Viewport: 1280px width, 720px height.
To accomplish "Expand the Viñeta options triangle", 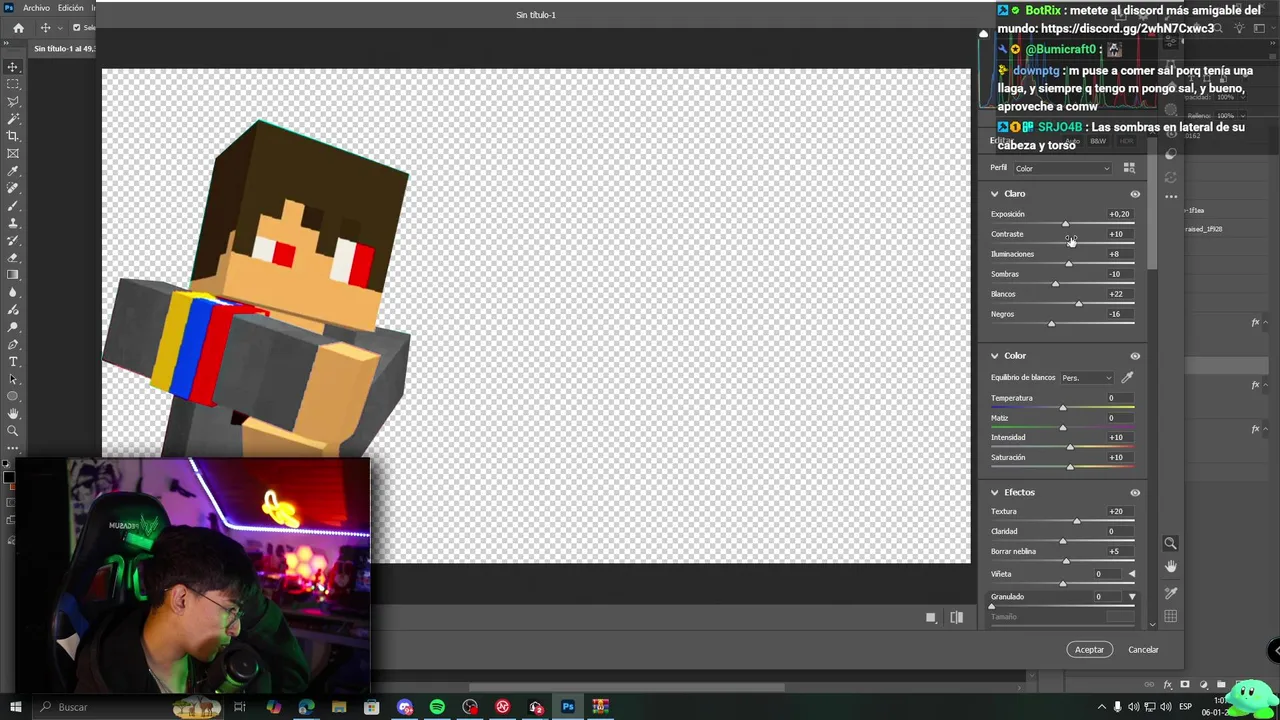I will (x=1132, y=574).
